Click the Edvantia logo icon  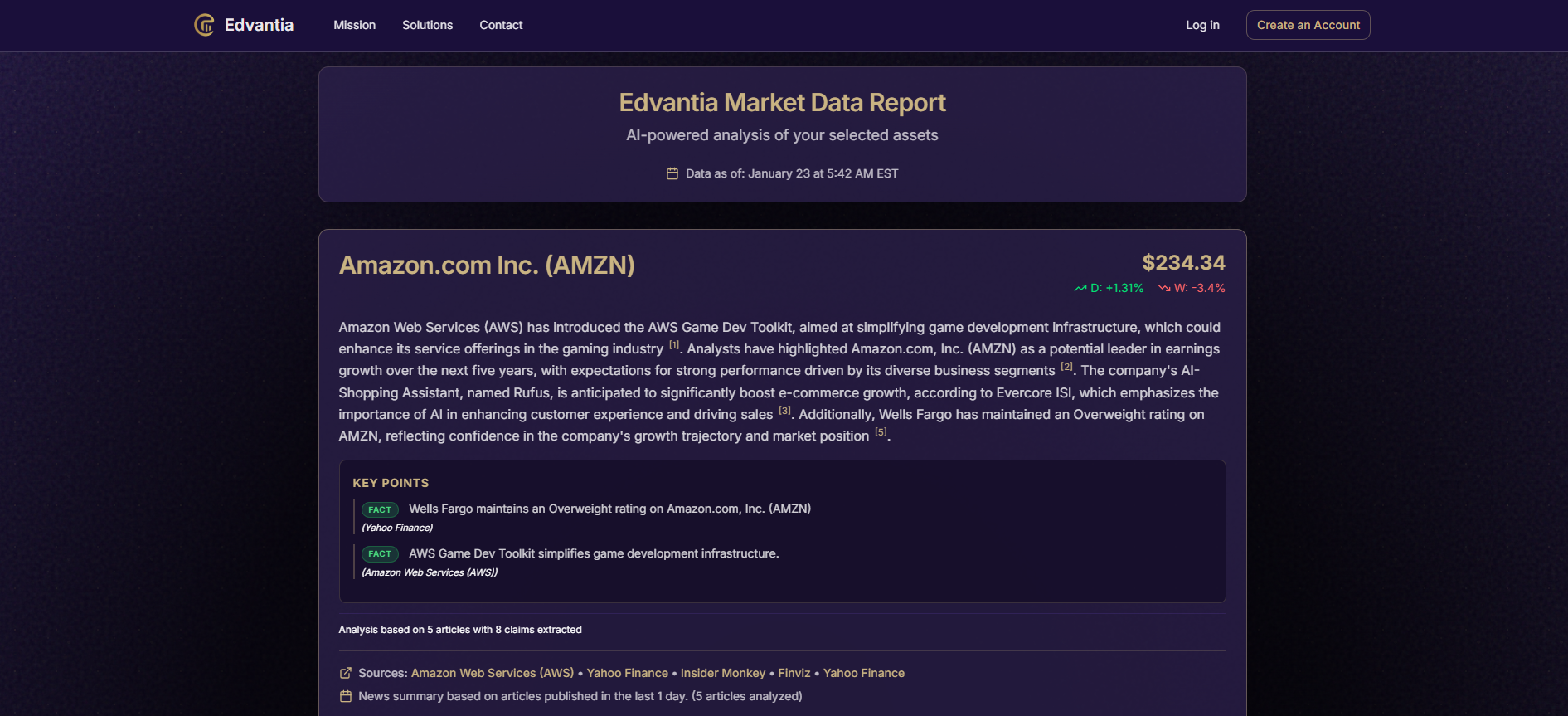pos(204,25)
